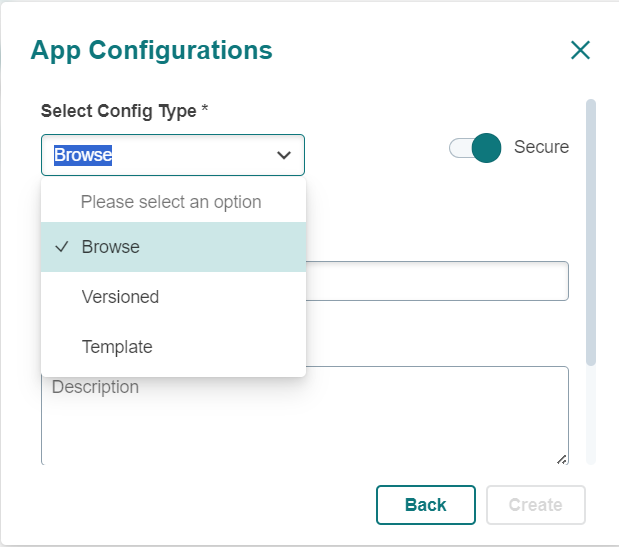The image size is (619, 547).
Task: Click the checkmark beside Browse
Action: pos(62,247)
